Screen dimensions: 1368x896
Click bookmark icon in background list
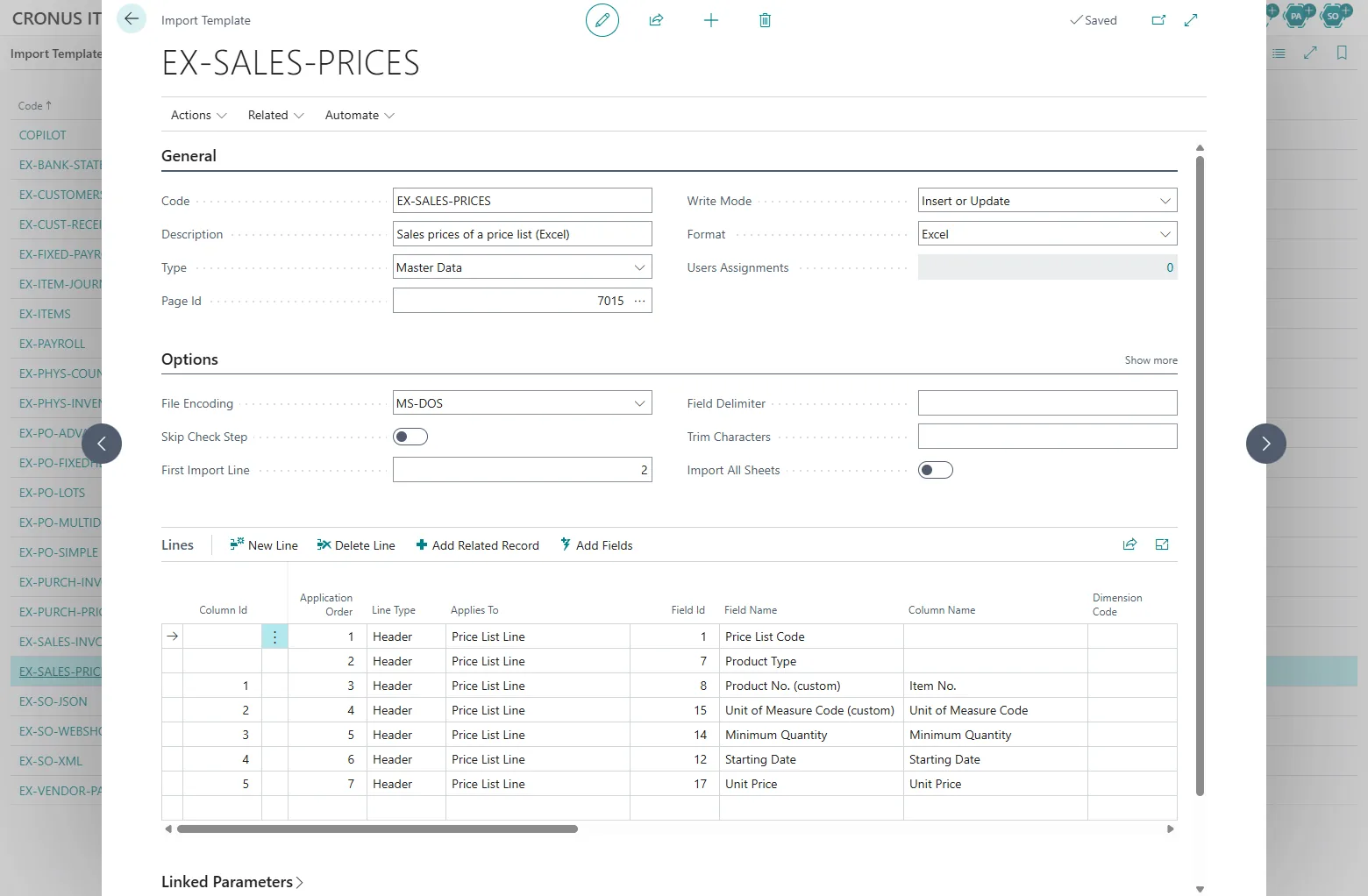click(x=1342, y=53)
